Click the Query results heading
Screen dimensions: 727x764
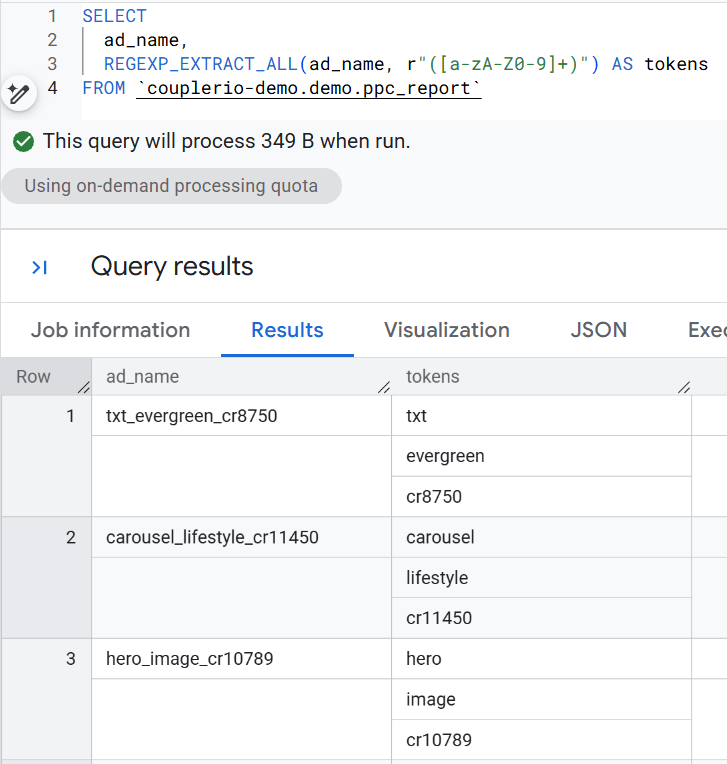172,267
